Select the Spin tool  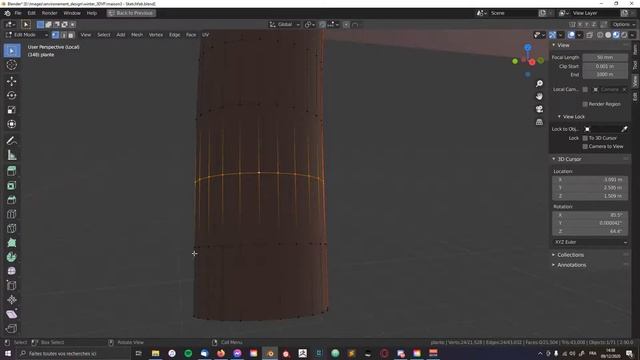11,257
